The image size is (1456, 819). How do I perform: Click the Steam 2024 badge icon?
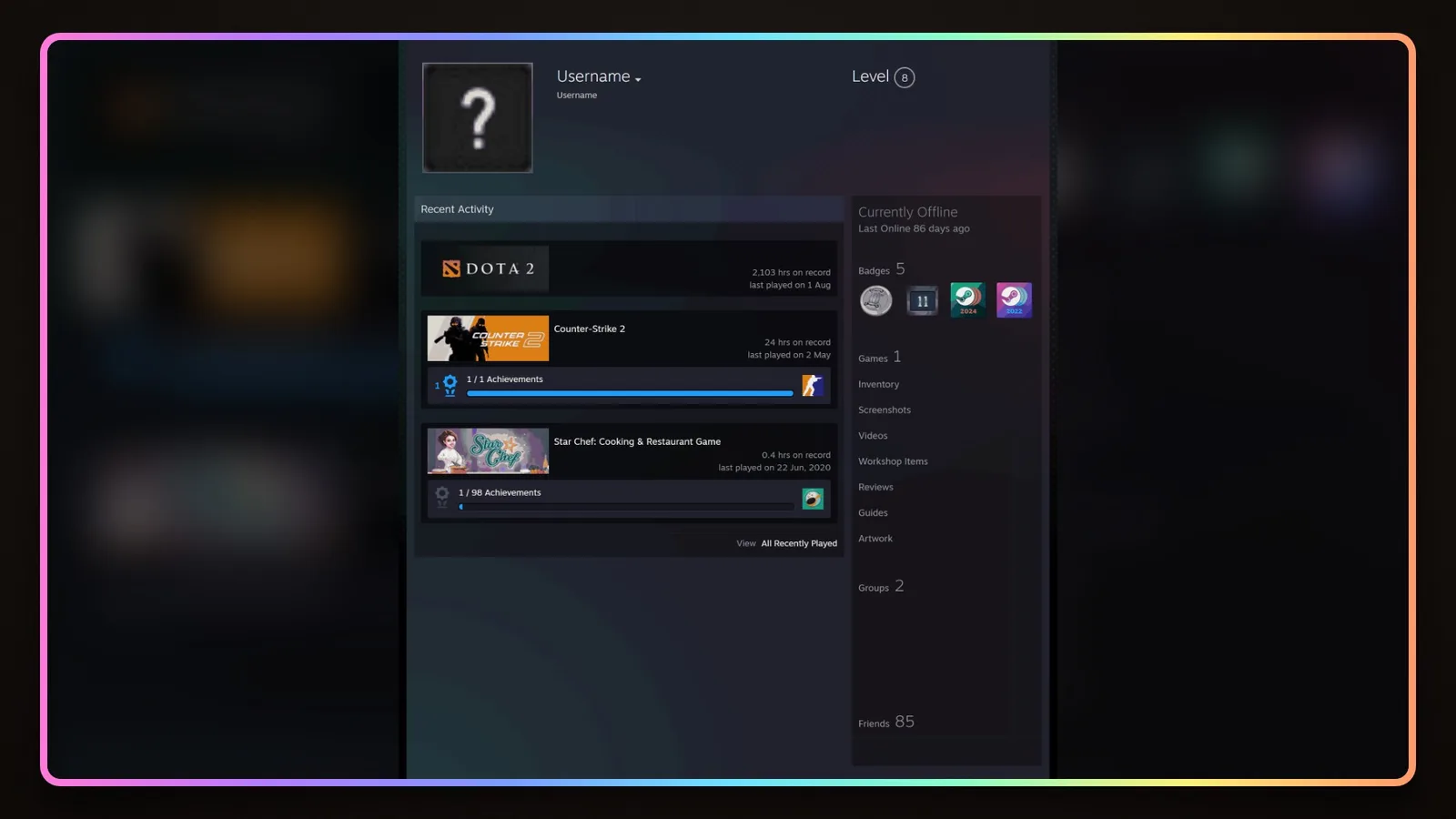tap(967, 299)
